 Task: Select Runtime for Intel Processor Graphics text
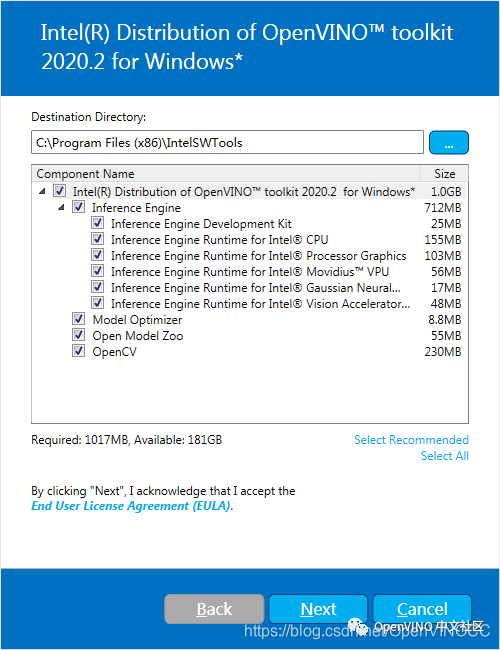click(x=259, y=256)
